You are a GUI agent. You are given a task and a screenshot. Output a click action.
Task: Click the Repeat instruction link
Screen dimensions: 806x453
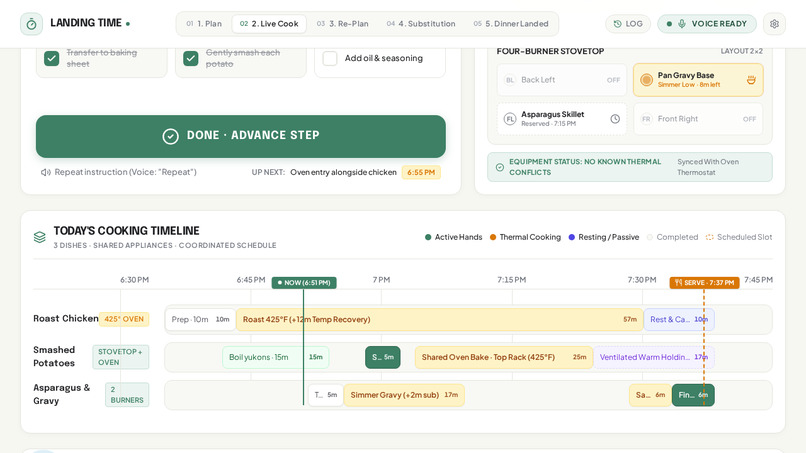click(119, 172)
